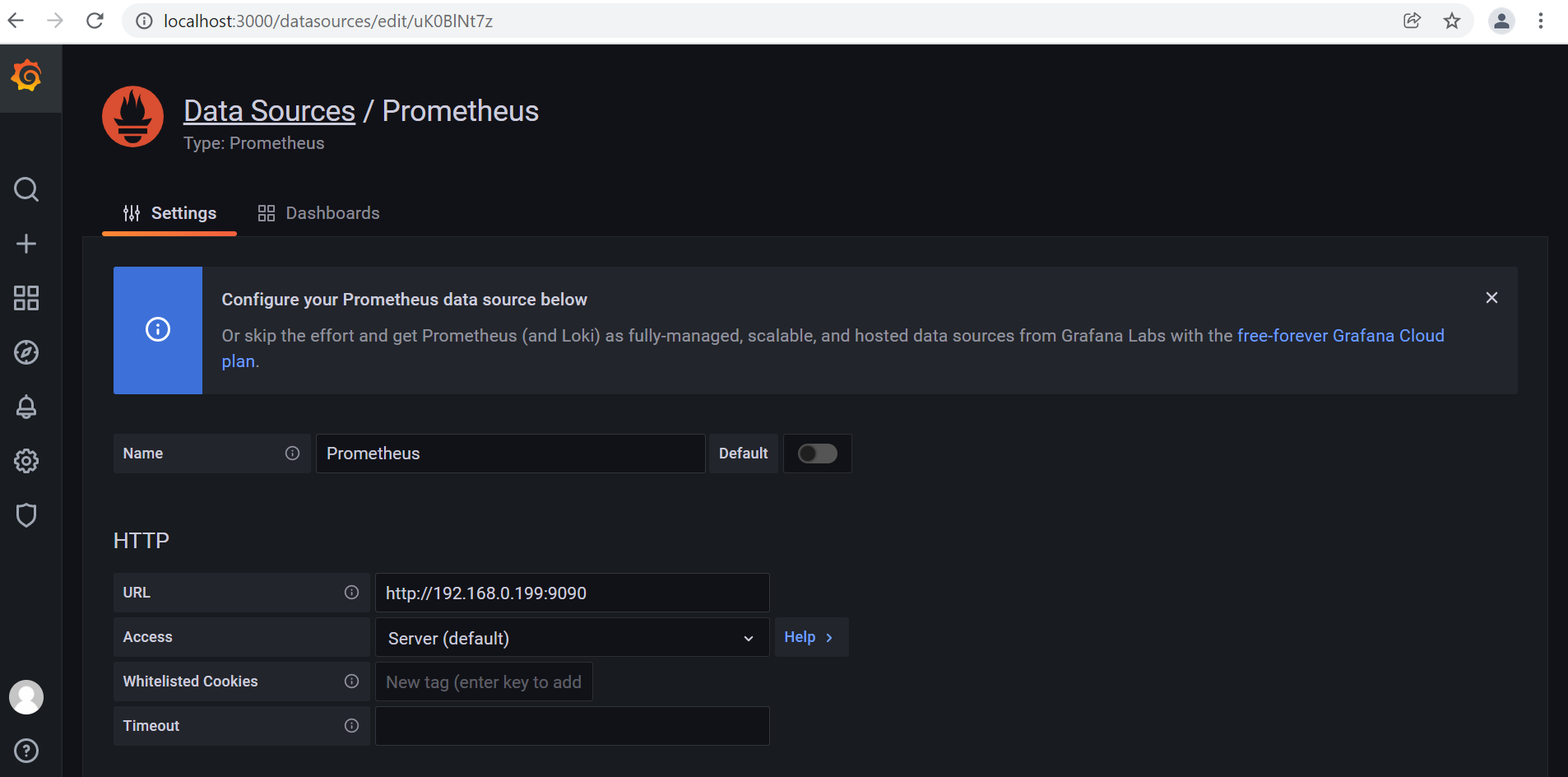1568x777 pixels.
Task: Open the free-forever Grafana Cloud link
Action: pyautogui.click(x=1340, y=336)
